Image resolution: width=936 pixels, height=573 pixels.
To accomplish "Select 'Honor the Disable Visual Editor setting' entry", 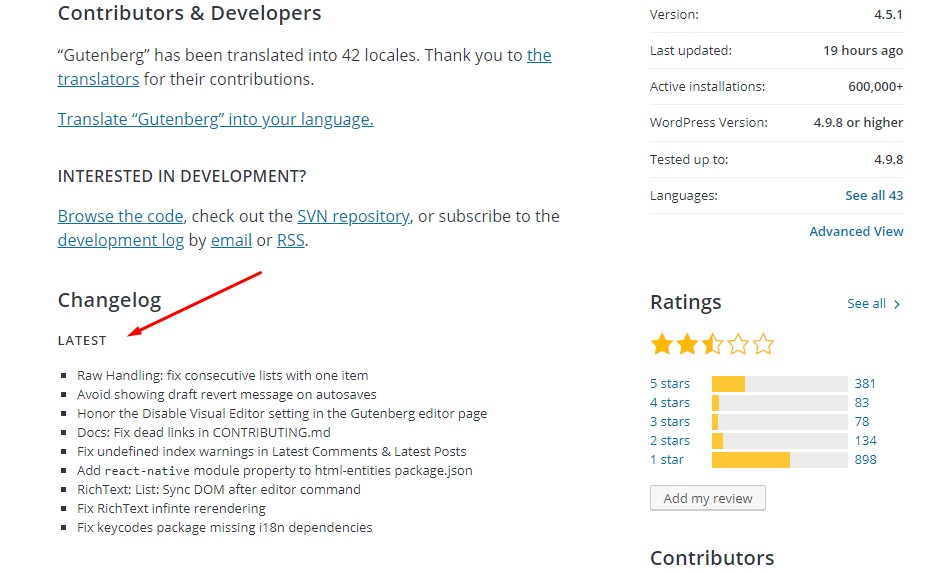I will coord(282,414).
